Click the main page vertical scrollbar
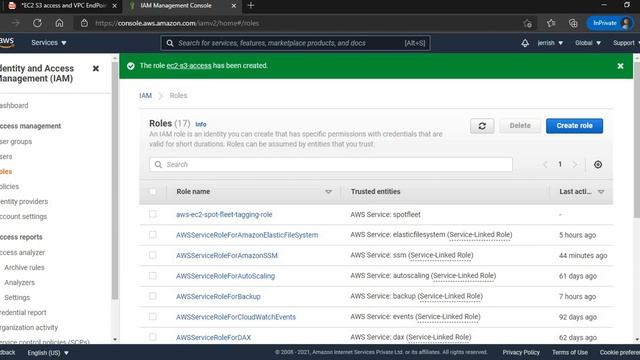Screen dimensions: 640x360 (636, 139)
